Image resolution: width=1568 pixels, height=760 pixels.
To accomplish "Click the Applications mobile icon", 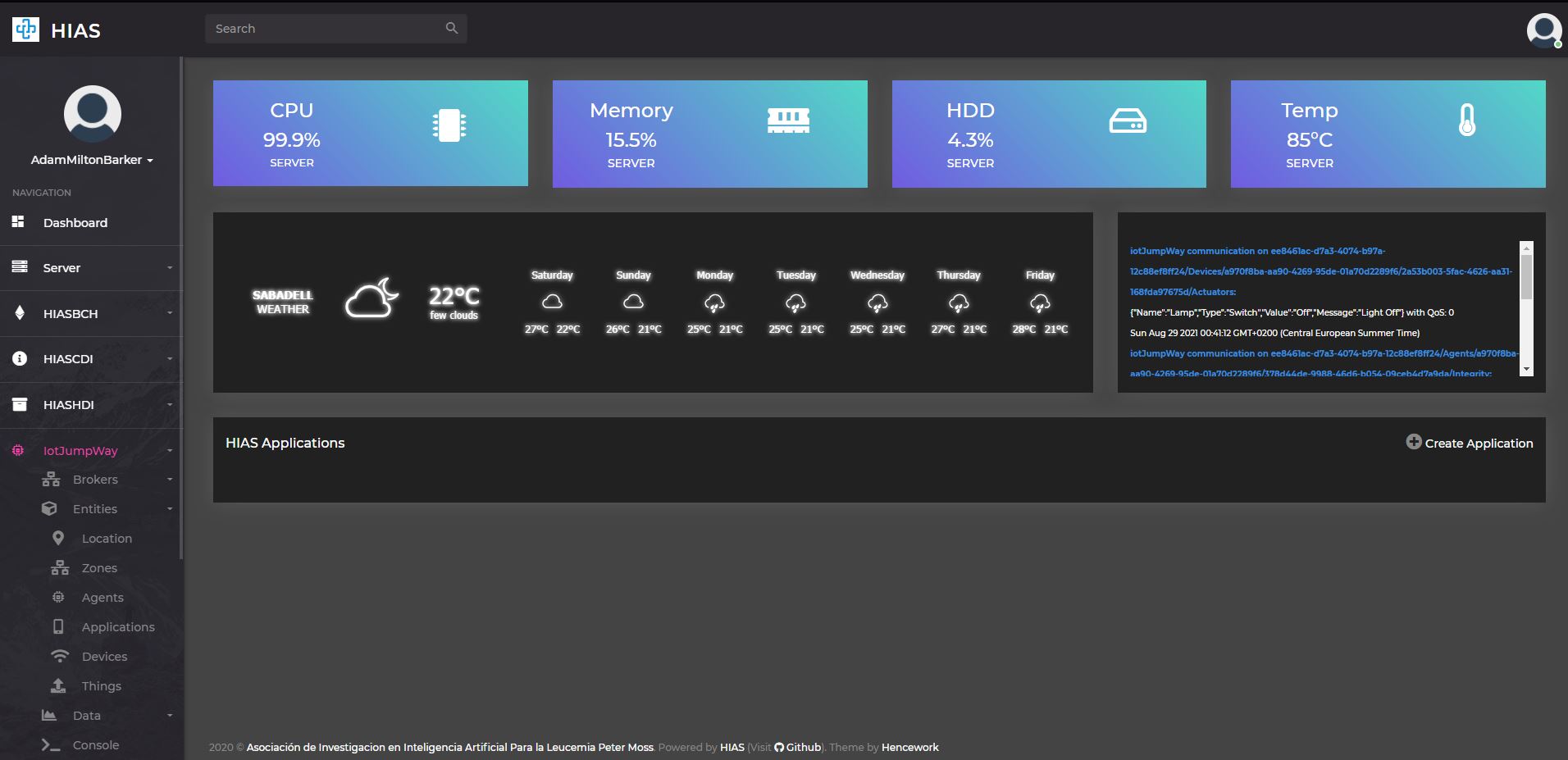I will tap(58, 626).
